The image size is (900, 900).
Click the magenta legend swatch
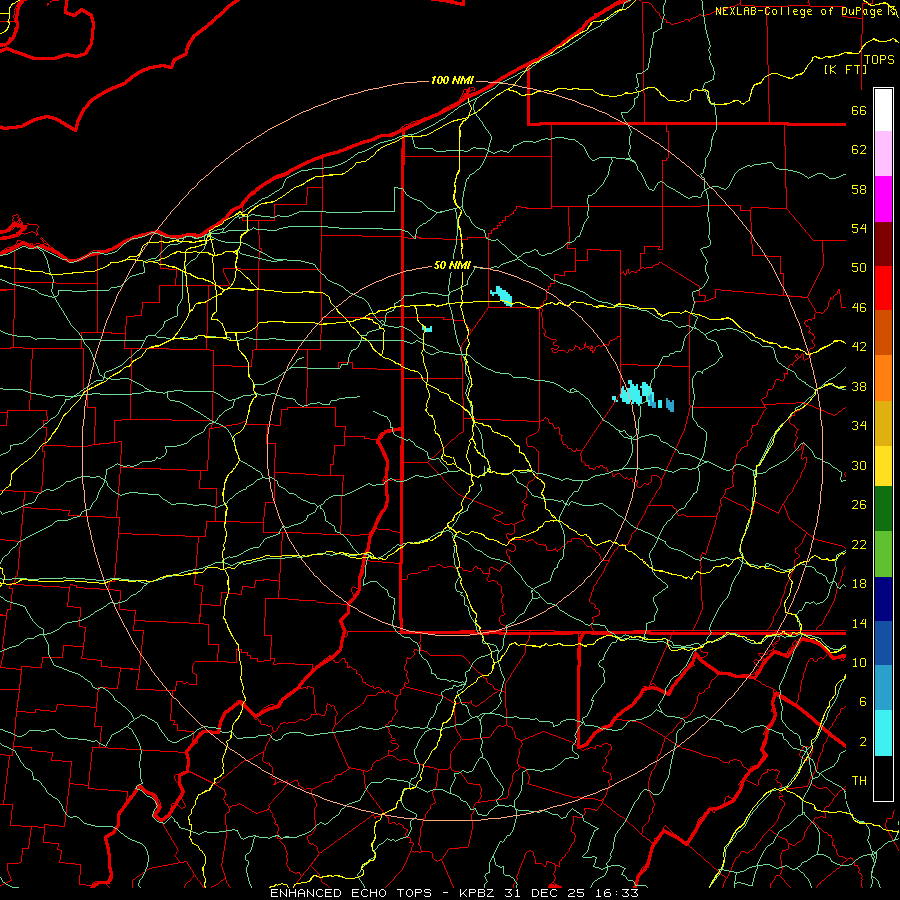pos(883,199)
